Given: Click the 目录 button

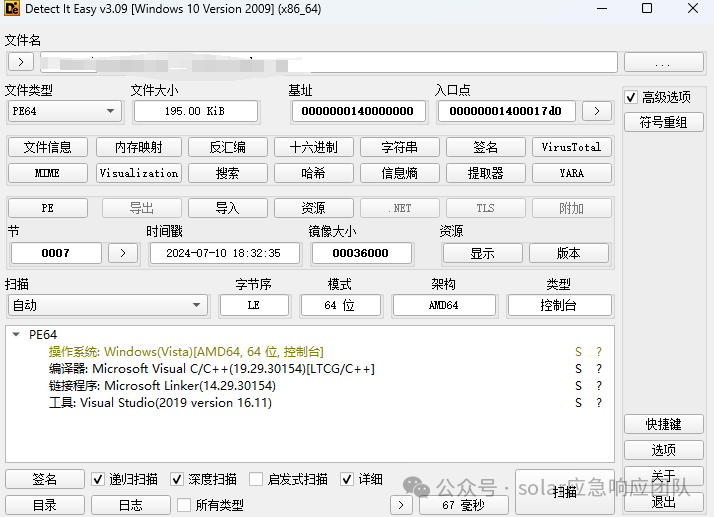Looking at the screenshot, I should coord(45,505).
